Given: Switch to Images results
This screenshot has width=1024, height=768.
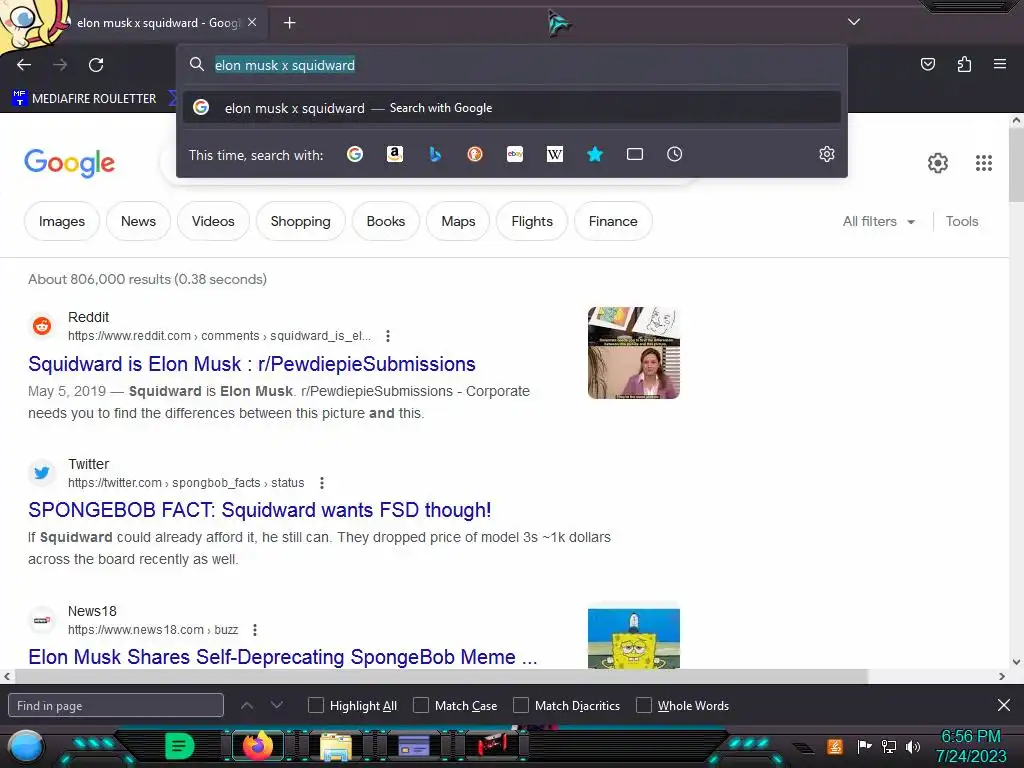Looking at the screenshot, I should pyautogui.click(x=61, y=221).
